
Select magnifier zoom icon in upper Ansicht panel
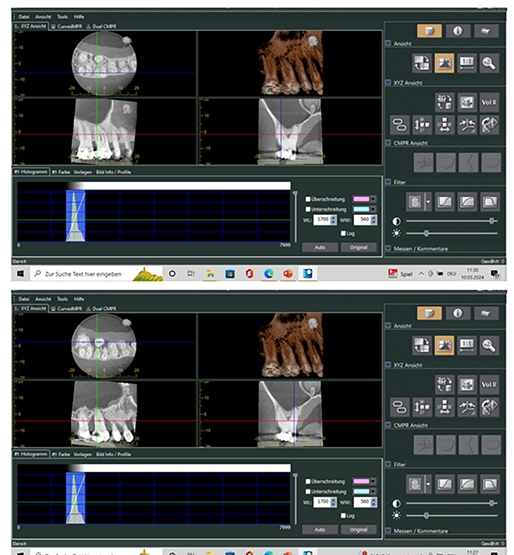[489, 63]
